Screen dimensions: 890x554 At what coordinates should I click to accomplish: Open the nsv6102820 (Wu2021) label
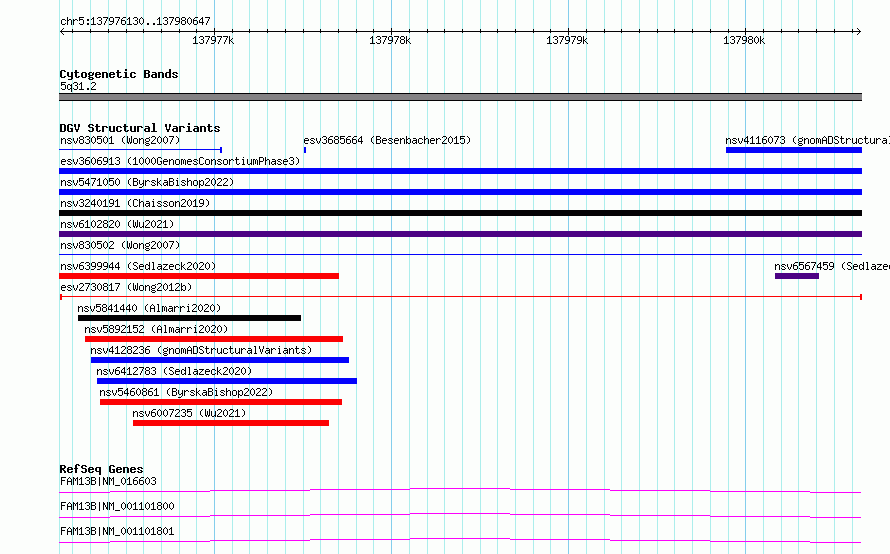point(117,224)
